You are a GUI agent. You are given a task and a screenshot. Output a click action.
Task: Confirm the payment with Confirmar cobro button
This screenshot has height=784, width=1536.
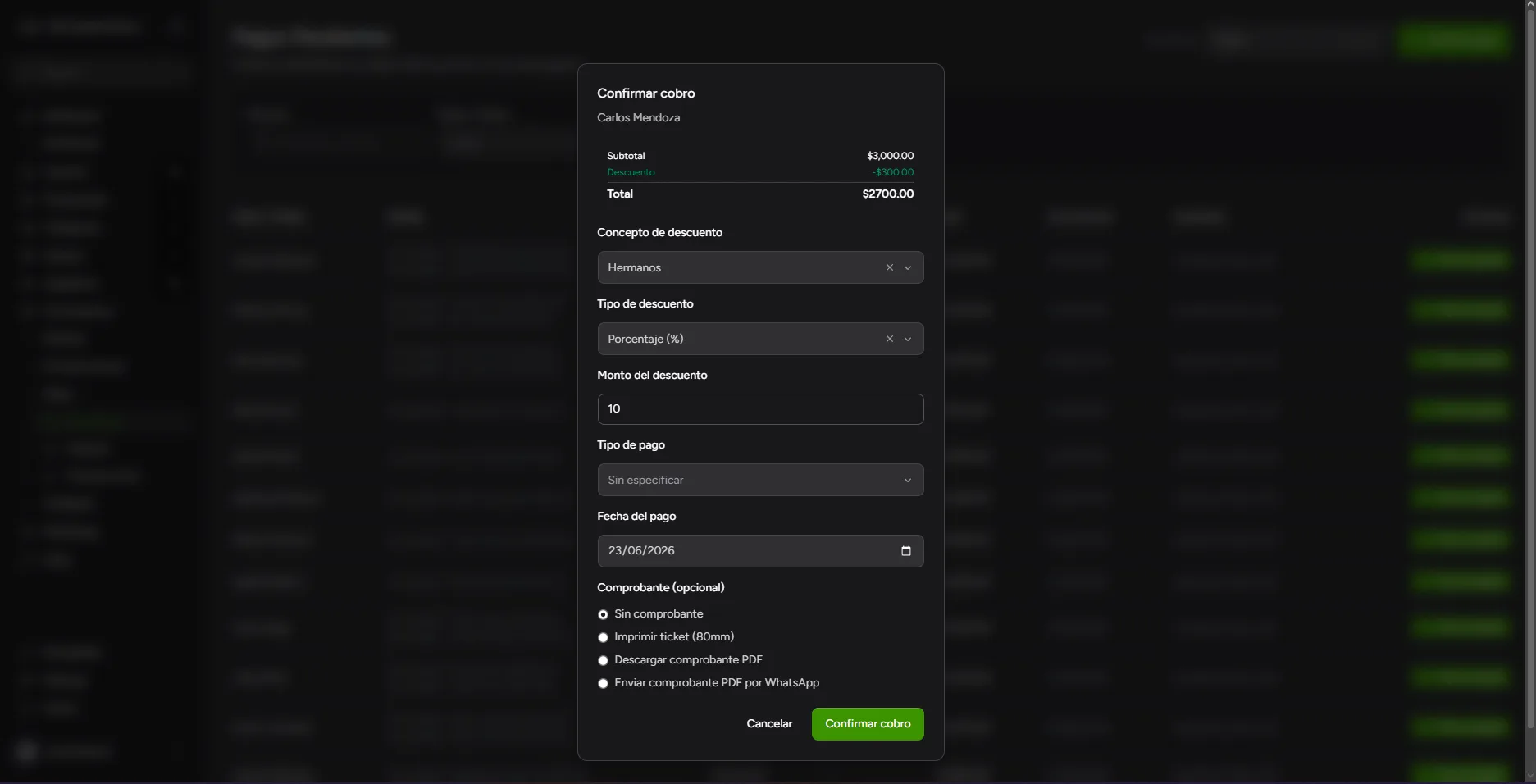click(x=868, y=724)
